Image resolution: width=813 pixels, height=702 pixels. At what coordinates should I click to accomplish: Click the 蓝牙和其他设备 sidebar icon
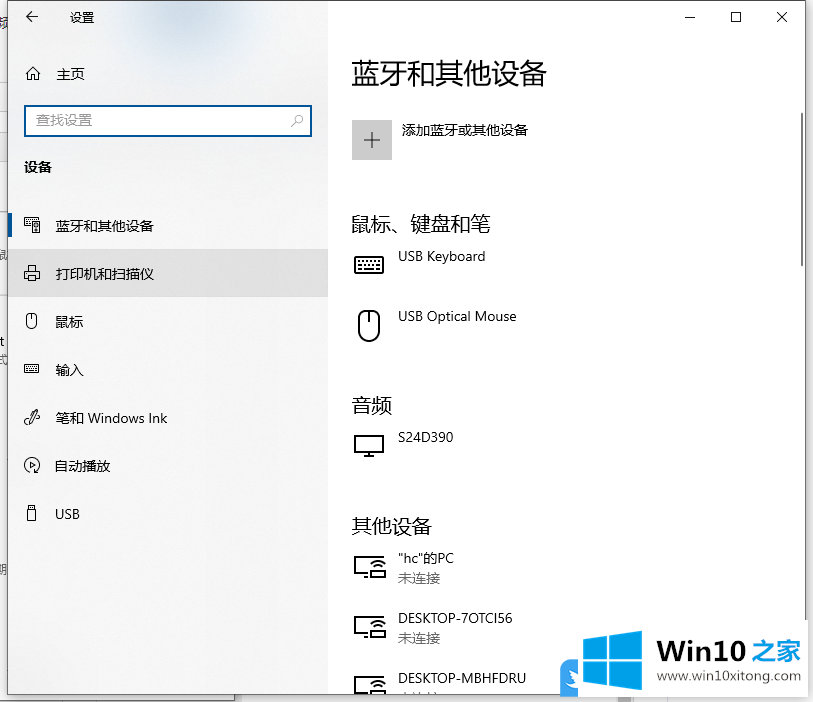(32, 226)
